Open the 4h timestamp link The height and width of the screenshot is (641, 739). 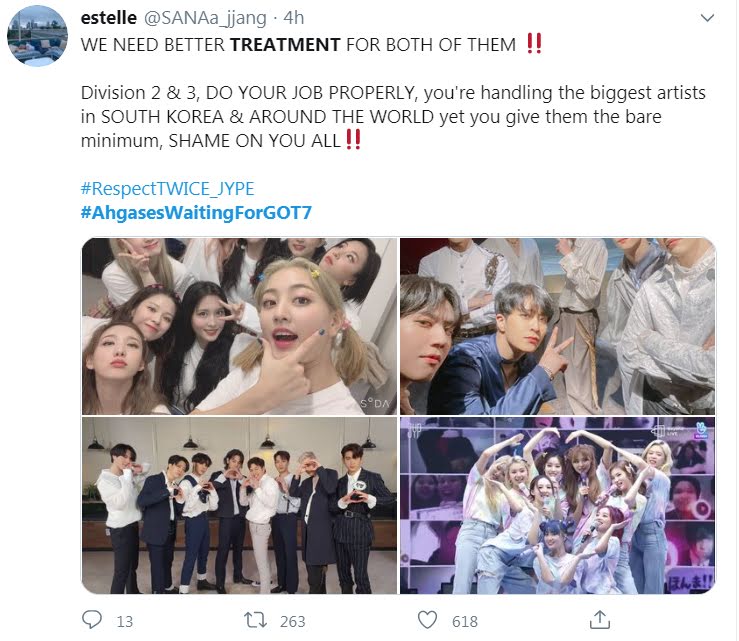click(294, 18)
